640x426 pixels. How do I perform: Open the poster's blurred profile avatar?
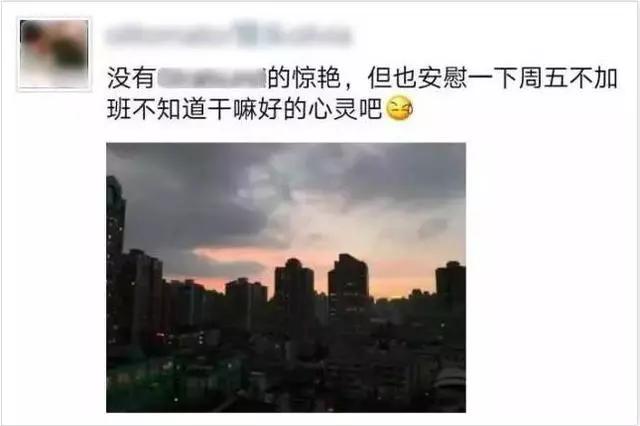[54, 54]
